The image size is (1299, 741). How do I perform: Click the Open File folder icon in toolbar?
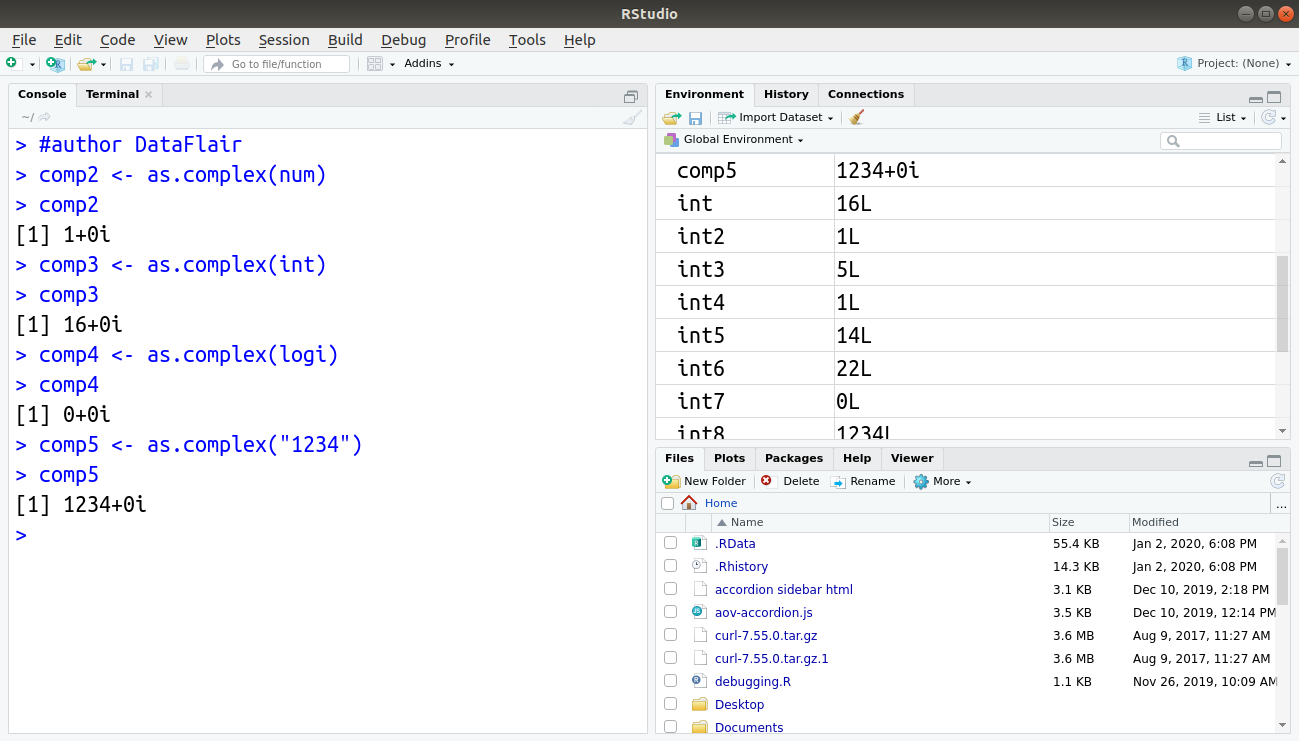point(86,63)
